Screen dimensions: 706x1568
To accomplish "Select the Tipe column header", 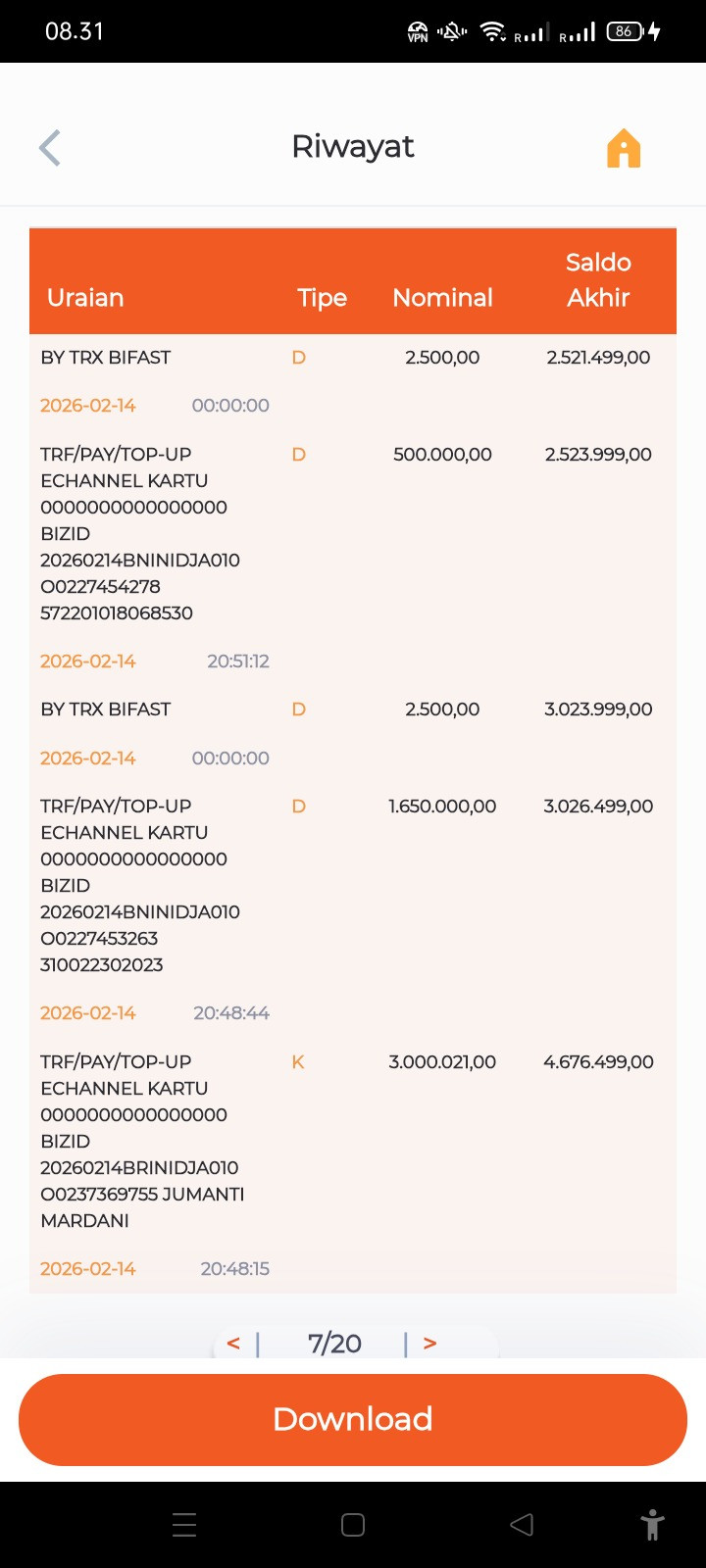I will click(x=322, y=298).
